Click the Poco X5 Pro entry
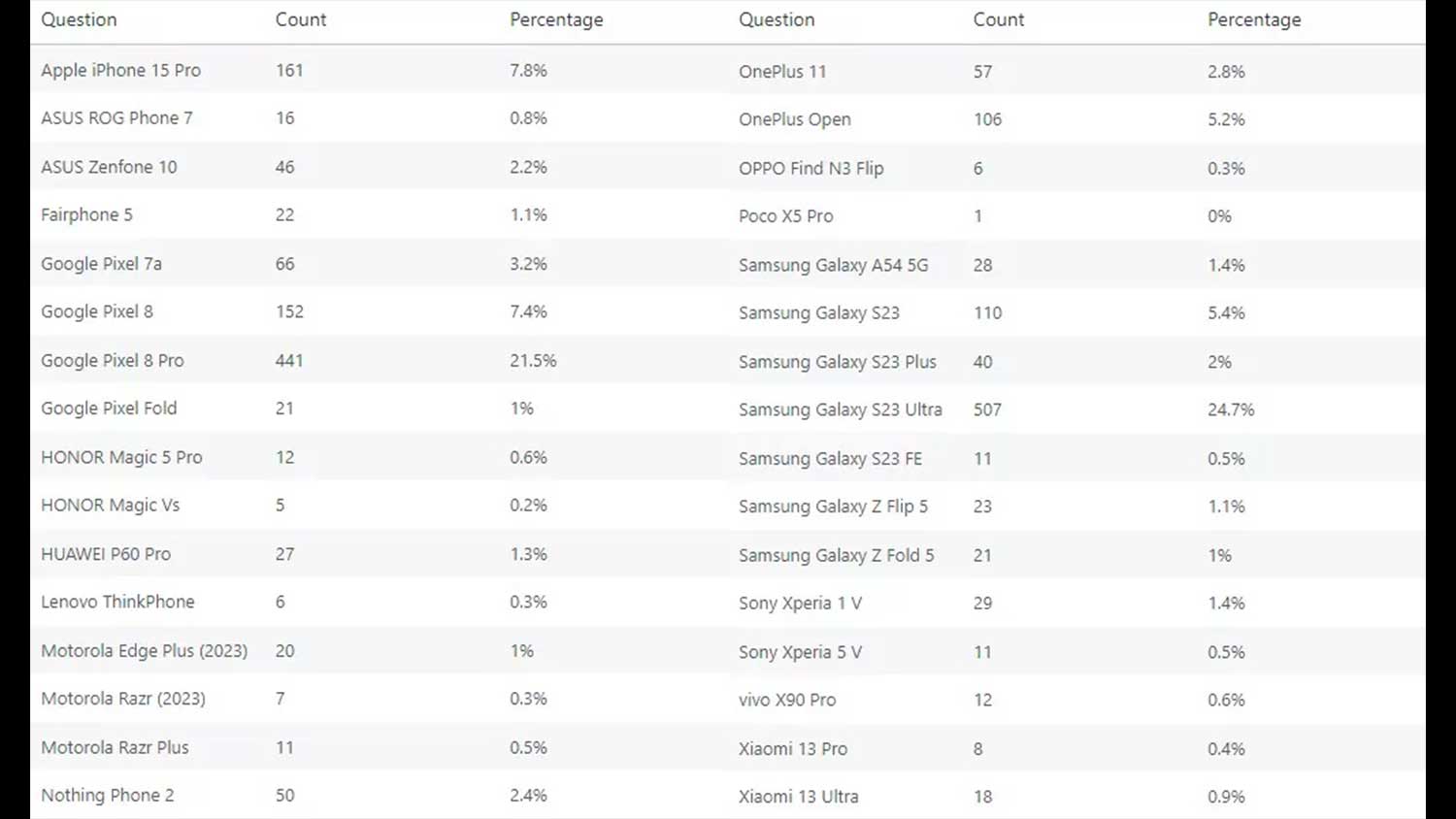The image size is (1456, 819). point(785,216)
